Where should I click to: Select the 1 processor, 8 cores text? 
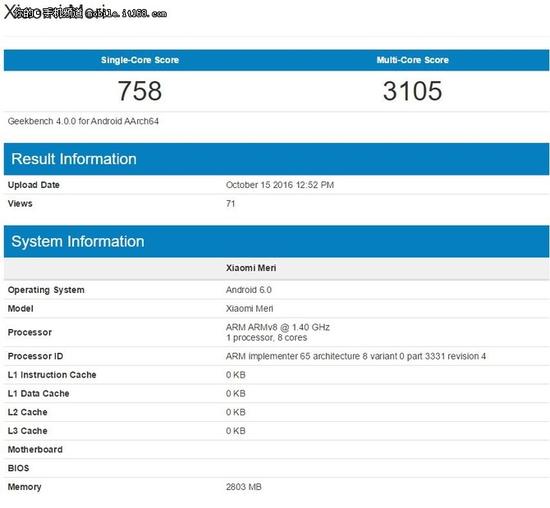267,337
